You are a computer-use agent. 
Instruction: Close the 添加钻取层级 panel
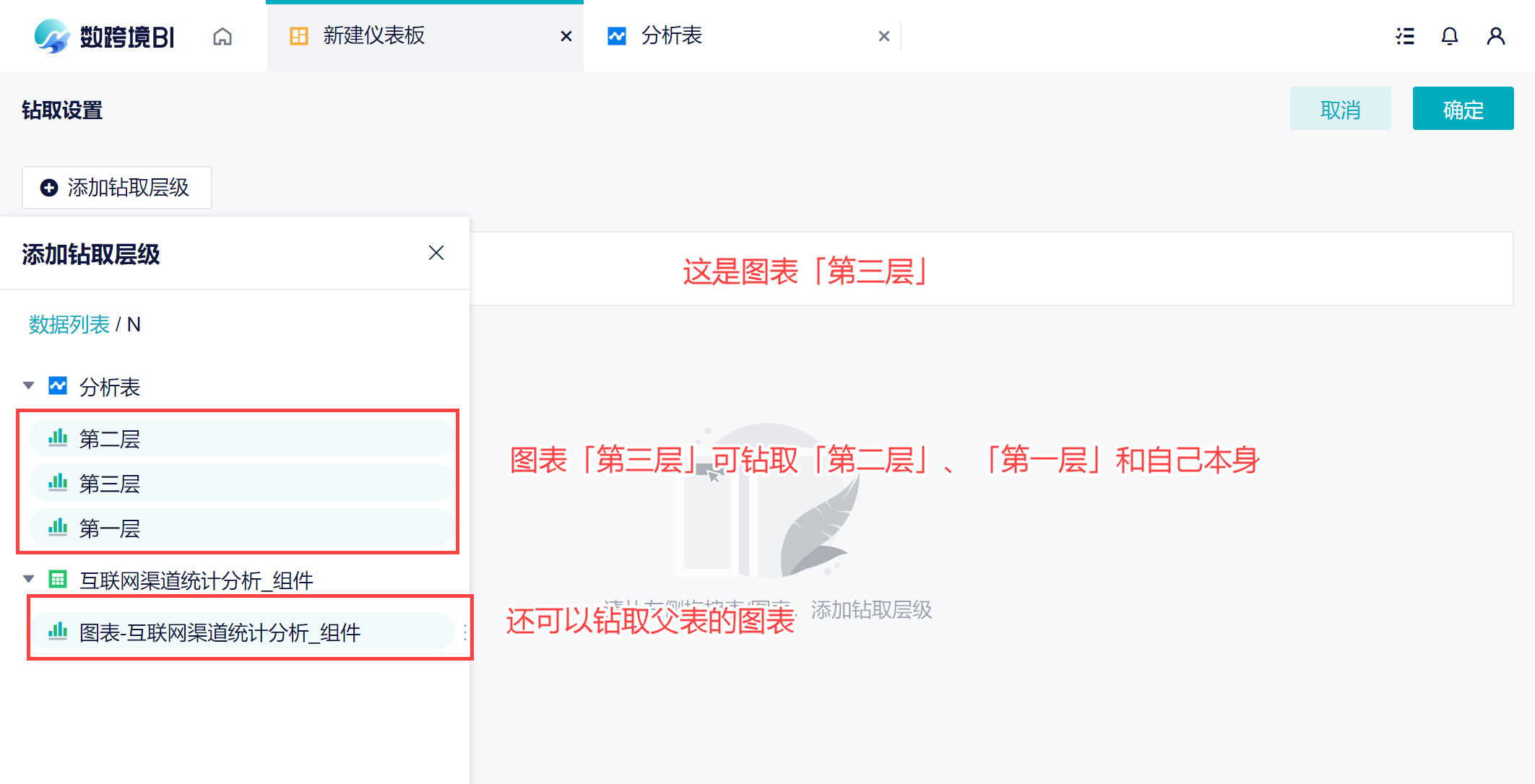pos(436,253)
